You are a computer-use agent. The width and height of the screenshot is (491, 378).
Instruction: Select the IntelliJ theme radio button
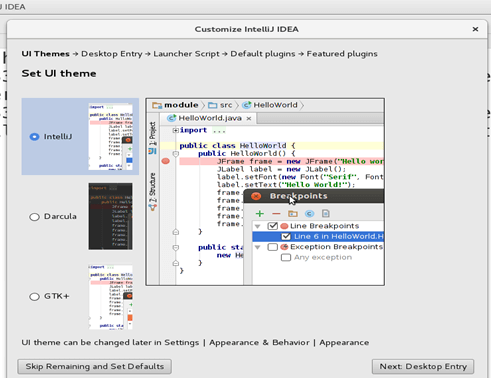point(34,137)
